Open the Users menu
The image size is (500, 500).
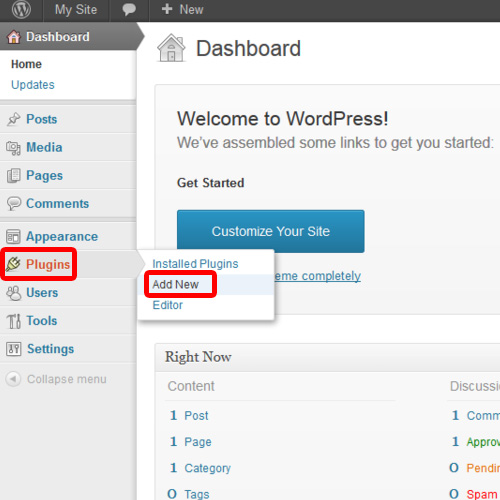[x=42, y=293]
